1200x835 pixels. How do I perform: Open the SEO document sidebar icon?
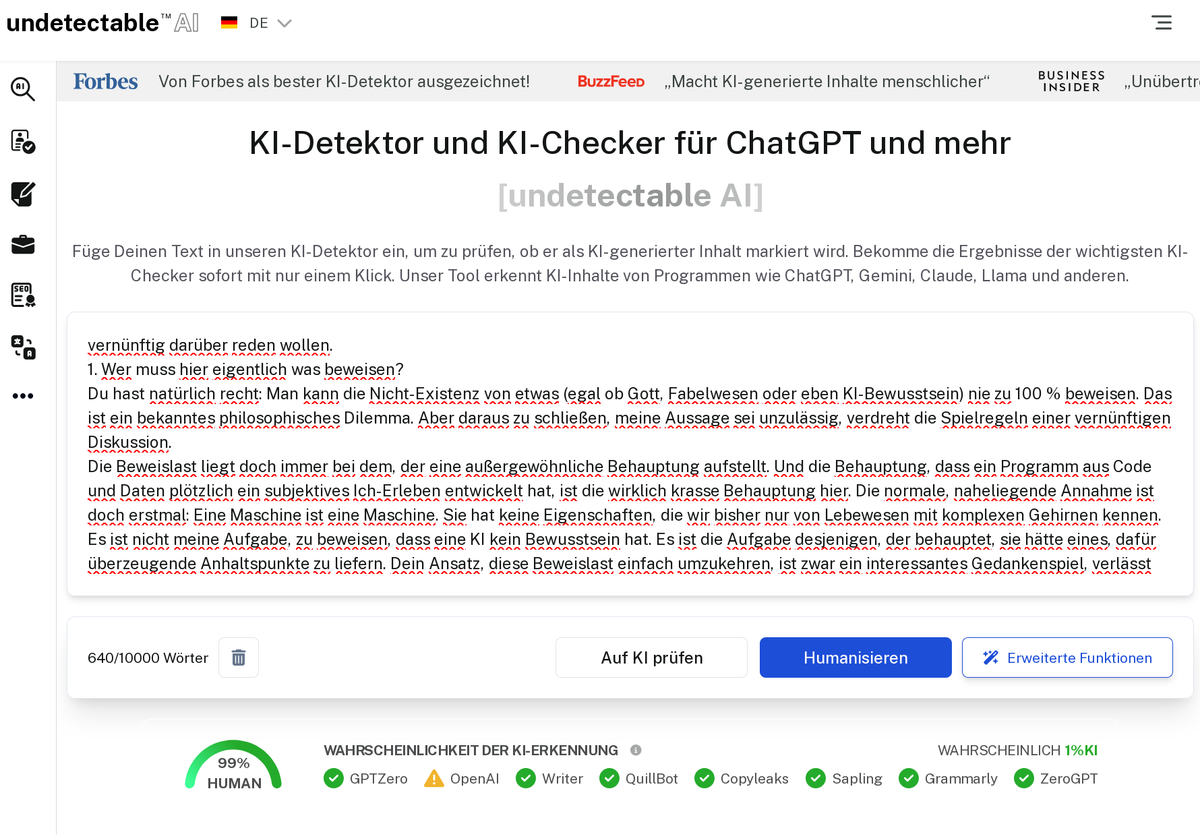23,295
